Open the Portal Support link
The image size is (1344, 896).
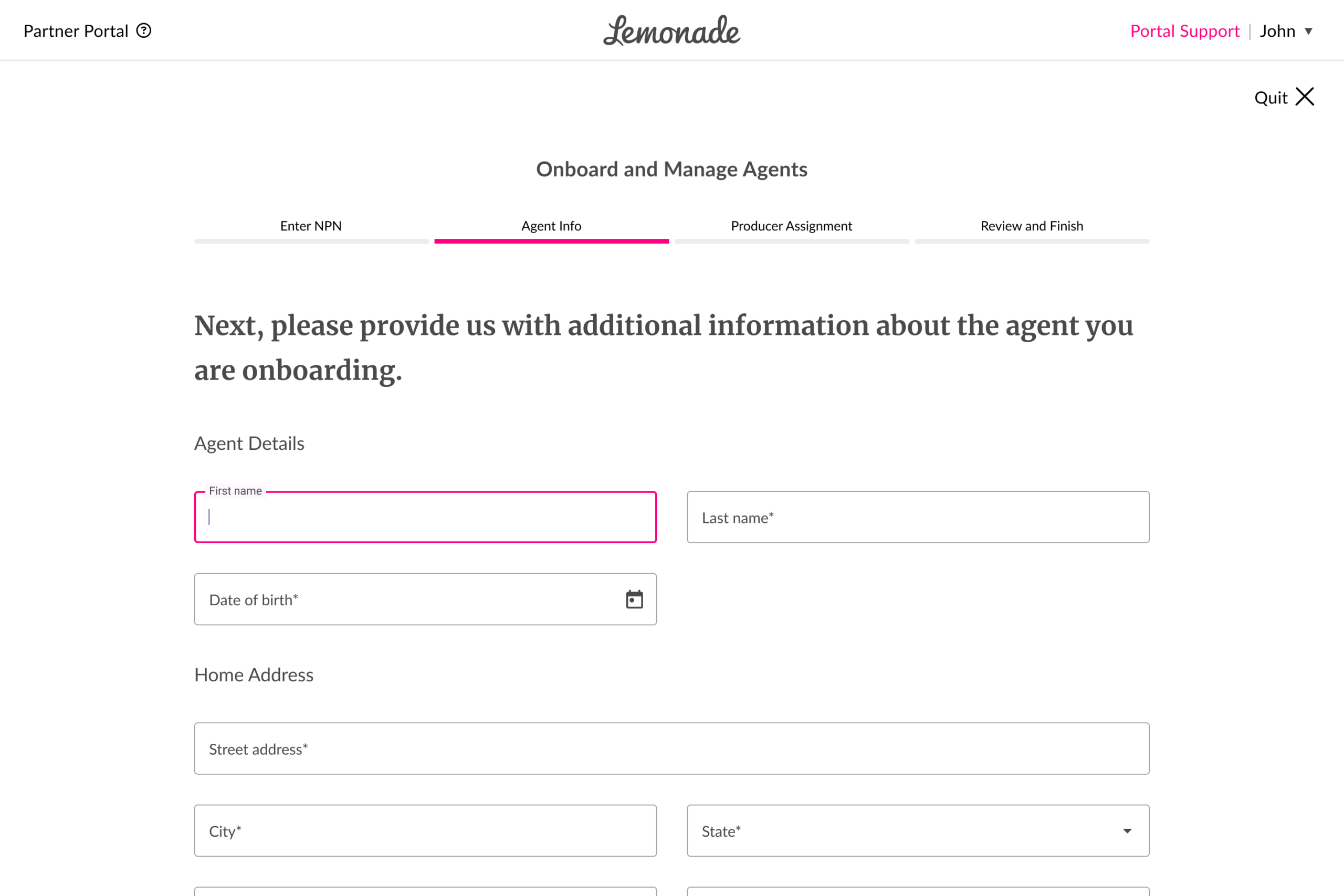(1184, 31)
